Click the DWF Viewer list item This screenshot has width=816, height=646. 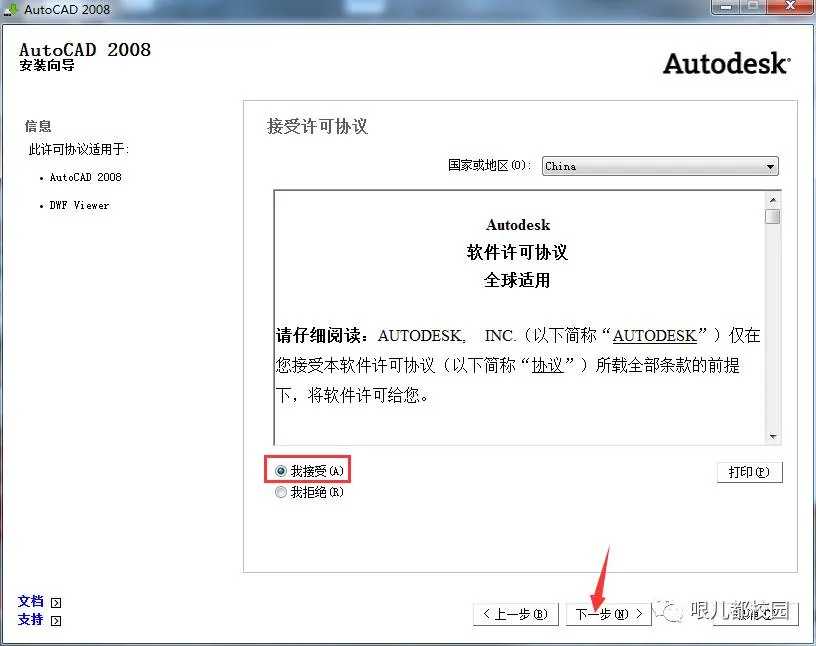point(79,205)
